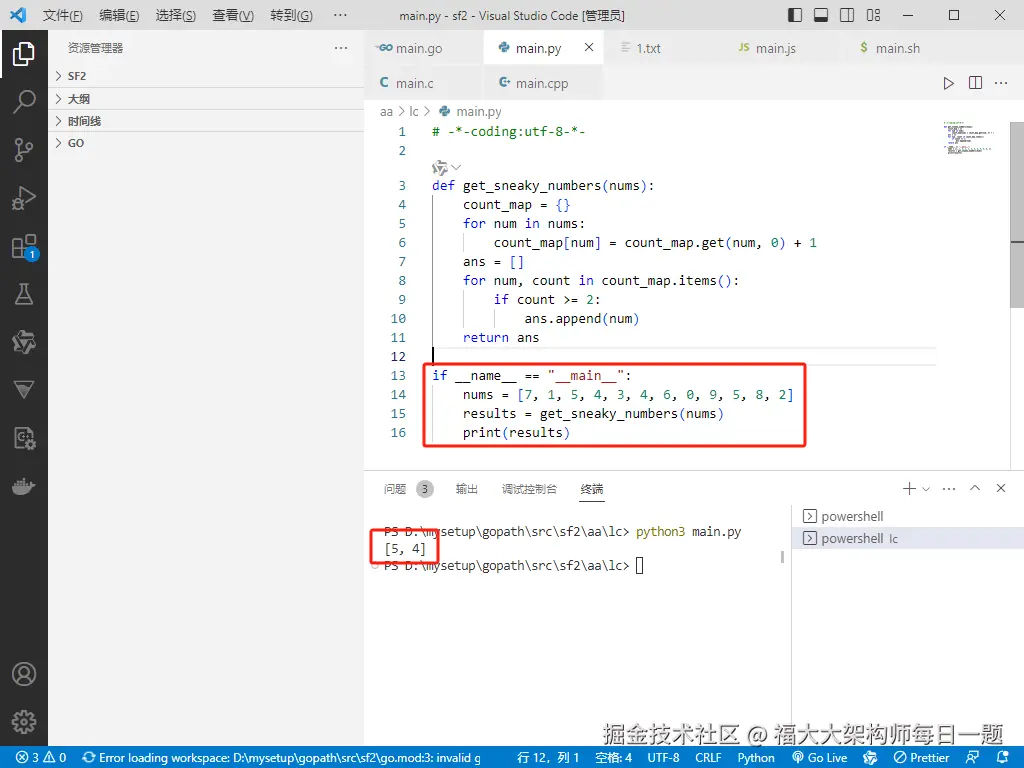Click the code lens icon above line 3
This screenshot has width=1024, height=768.
coord(440,168)
